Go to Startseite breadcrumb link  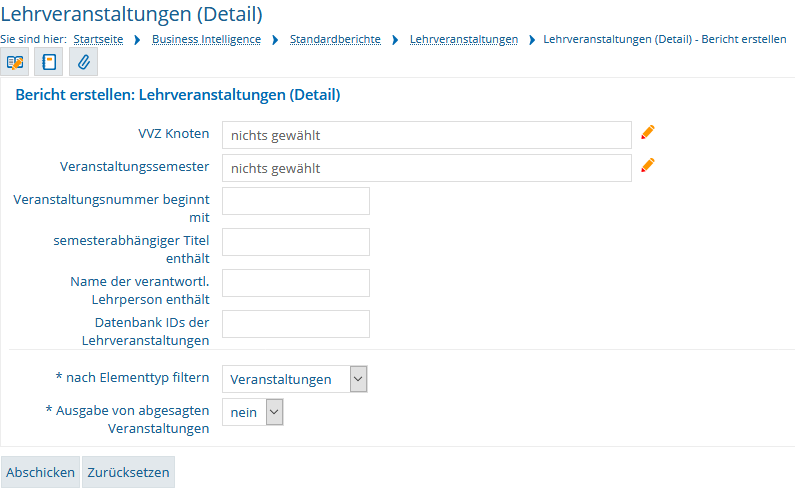tap(98, 40)
